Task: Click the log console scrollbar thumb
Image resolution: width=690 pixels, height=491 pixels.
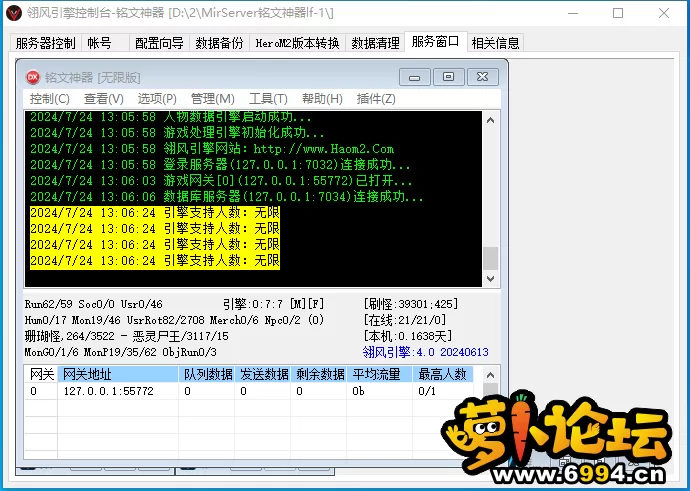Action: (x=491, y=258)
